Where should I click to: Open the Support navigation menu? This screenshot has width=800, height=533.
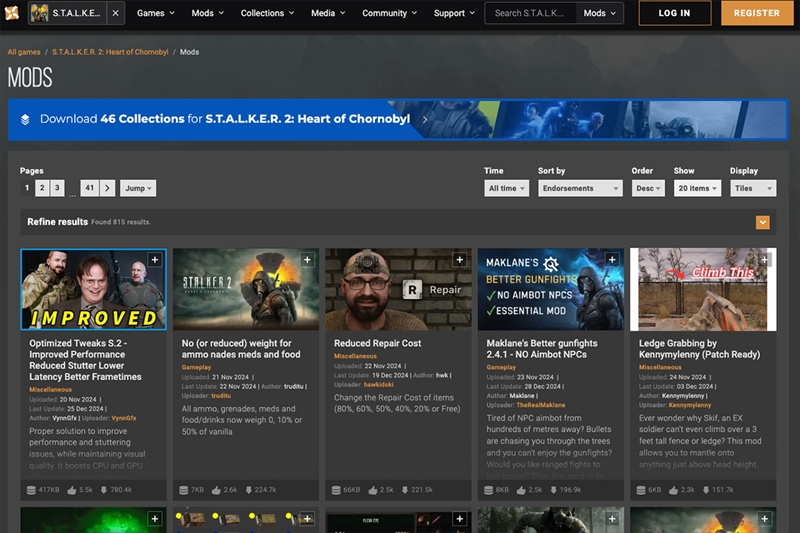pos(454,13)
